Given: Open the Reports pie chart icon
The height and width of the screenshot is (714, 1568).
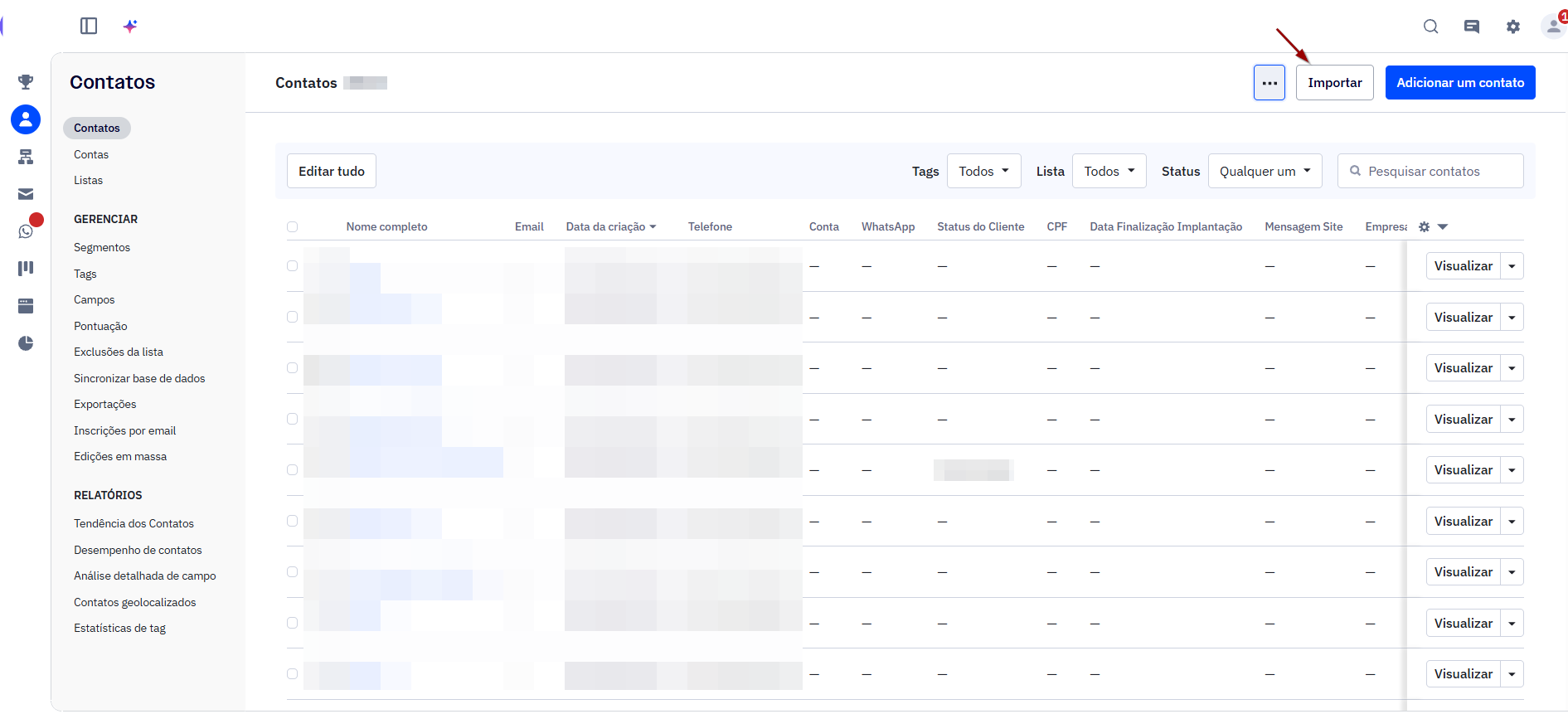Looking at the screenshot, I should click(26, 343).
